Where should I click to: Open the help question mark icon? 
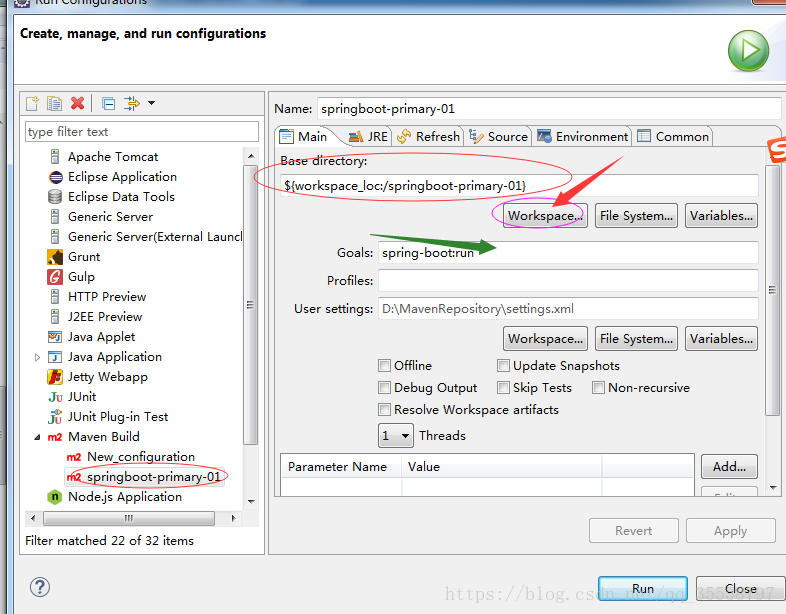[40, 587]
